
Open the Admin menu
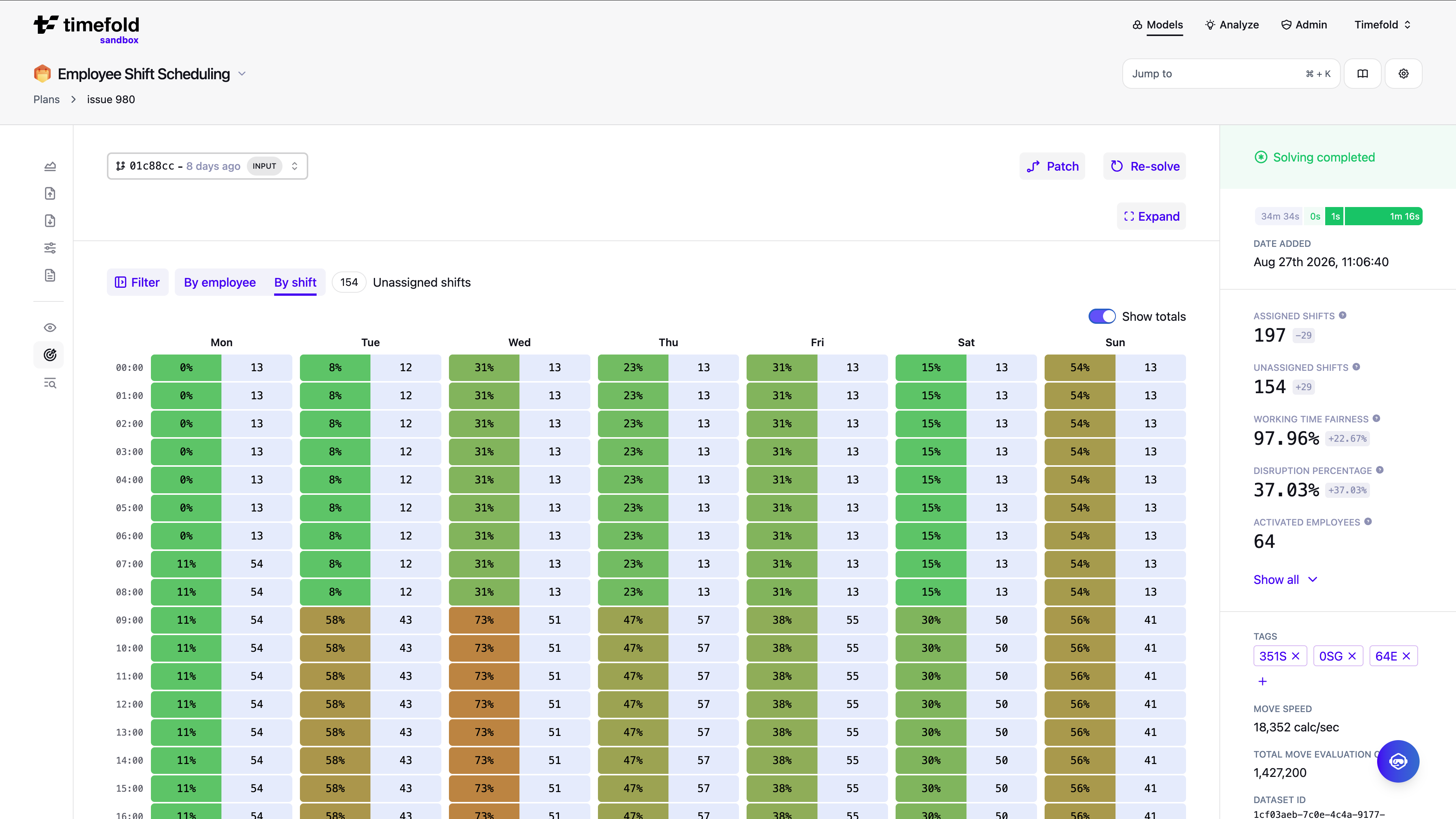pyautogui.click(x=1304, y=25)
